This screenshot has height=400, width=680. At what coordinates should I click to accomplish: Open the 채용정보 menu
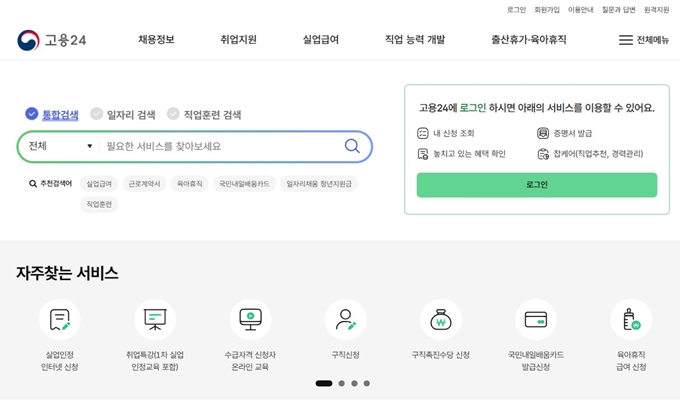(156, 39)
